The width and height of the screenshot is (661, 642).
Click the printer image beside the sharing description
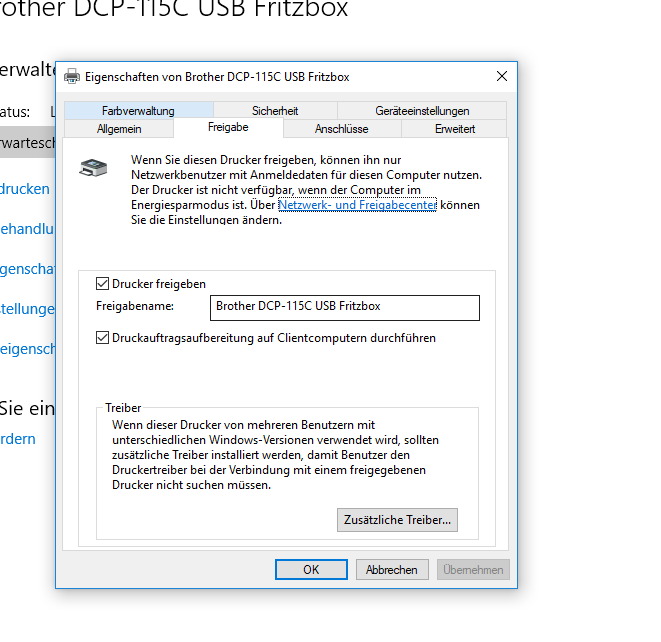coord(93,168)
